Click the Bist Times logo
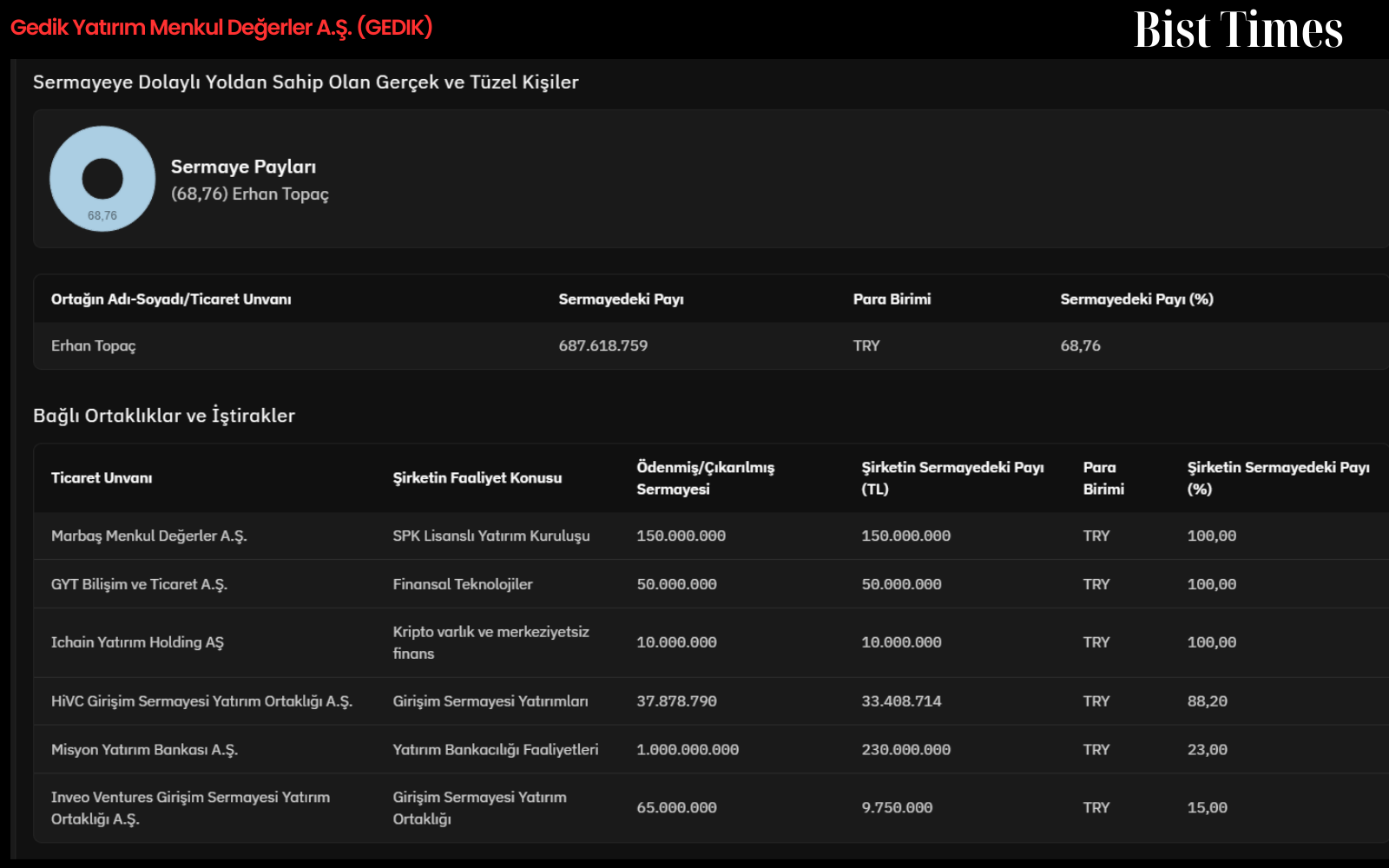This screenshot has height=868, width=1389. [1238, 30]
